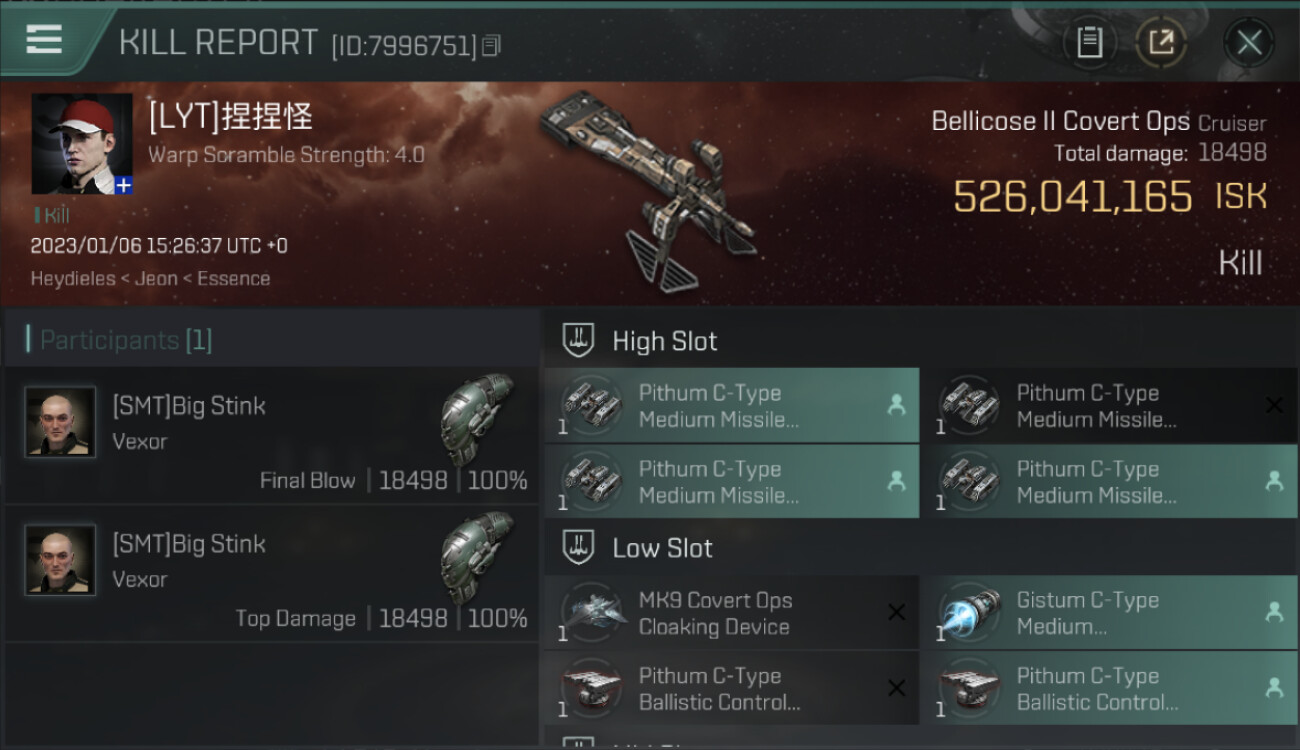Select destroyed Pithum Ballistic Control module
Screen dimensions: 1300x750
(x=732, y=689)
